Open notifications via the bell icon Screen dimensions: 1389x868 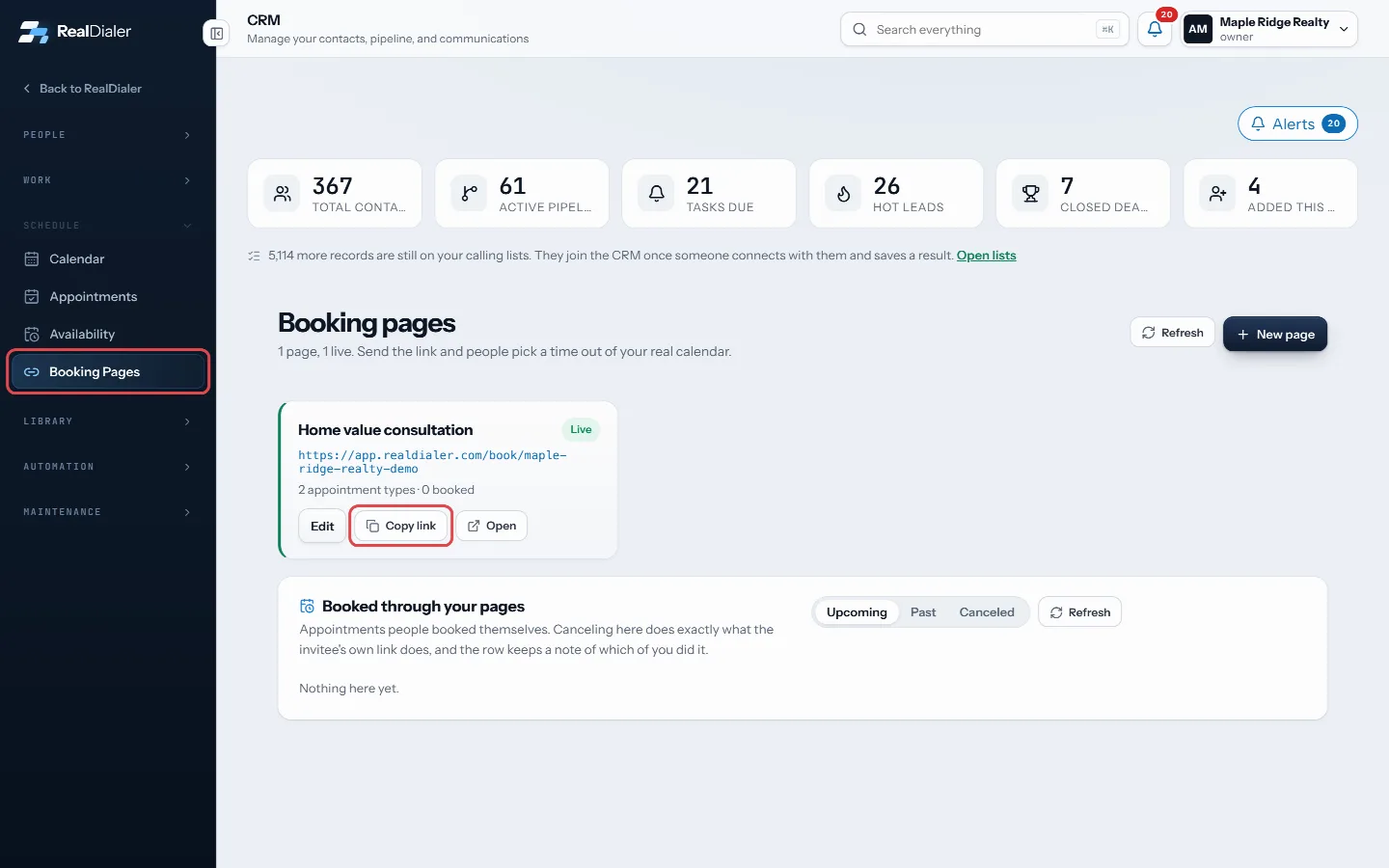pos(1155,29)
